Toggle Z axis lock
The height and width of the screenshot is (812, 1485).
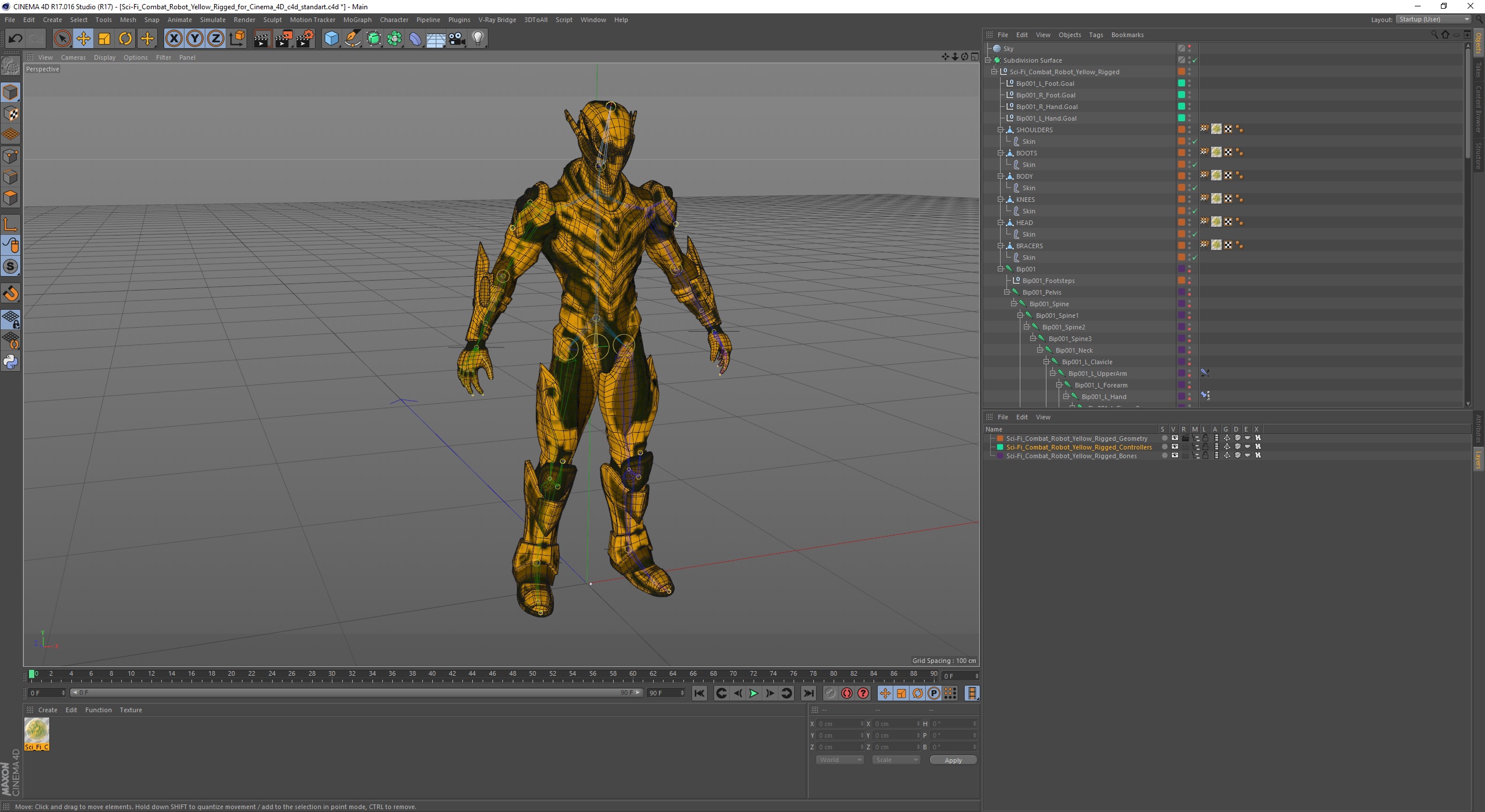click(x=216, y=39)
